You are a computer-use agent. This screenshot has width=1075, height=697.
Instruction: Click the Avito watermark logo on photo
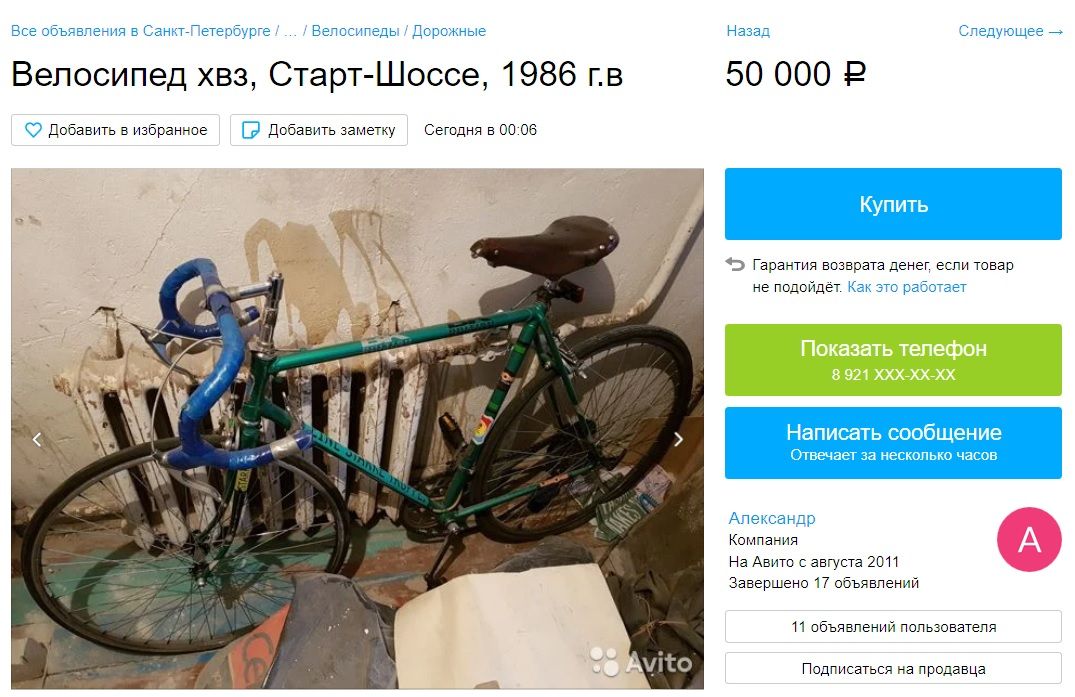[x=641, y=662]
